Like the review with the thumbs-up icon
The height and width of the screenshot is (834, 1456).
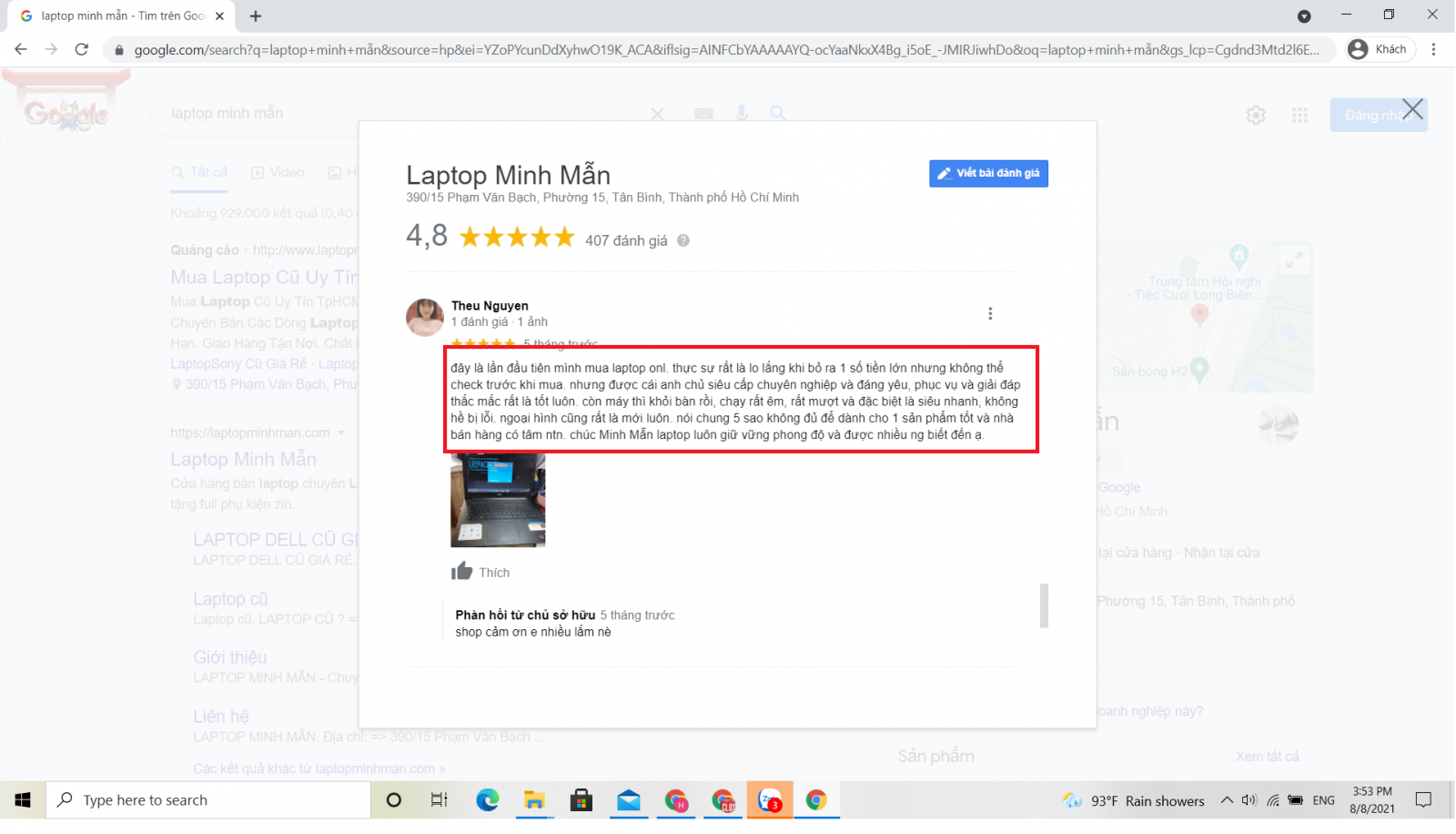point(462,571)
